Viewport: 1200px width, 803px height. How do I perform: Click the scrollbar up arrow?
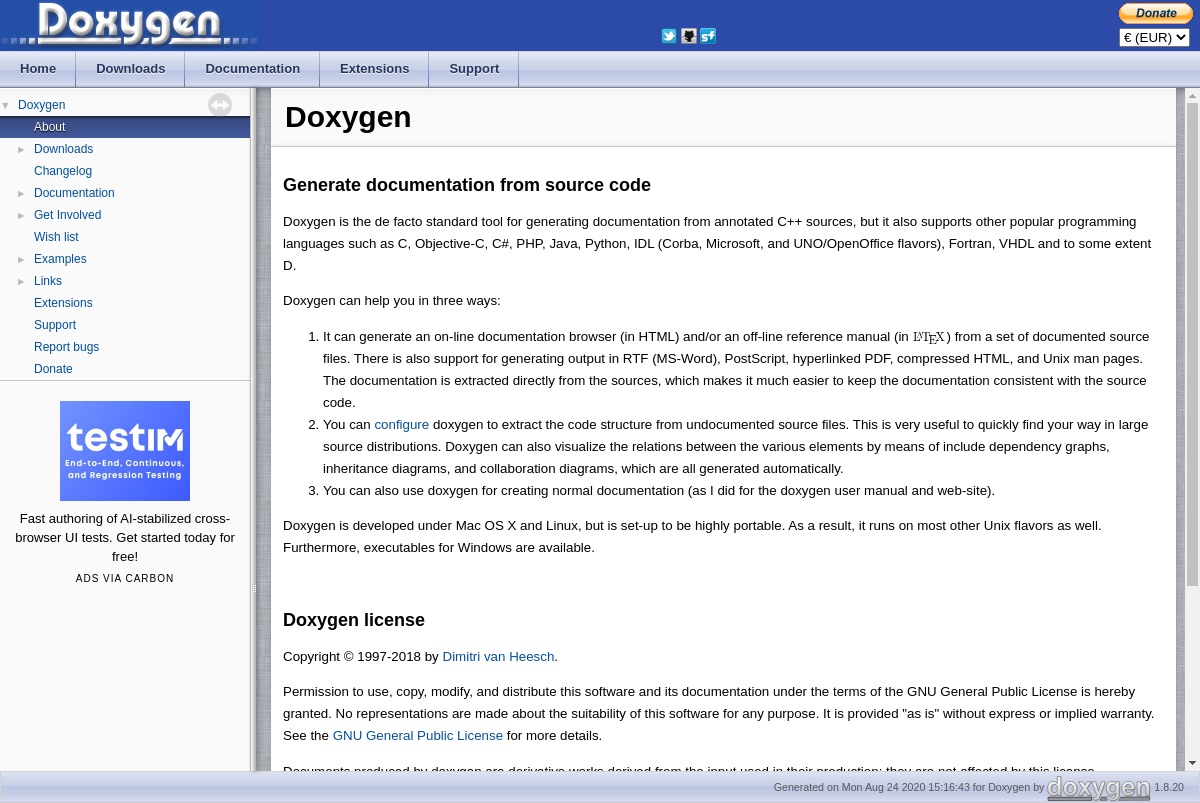point(1192,95)
